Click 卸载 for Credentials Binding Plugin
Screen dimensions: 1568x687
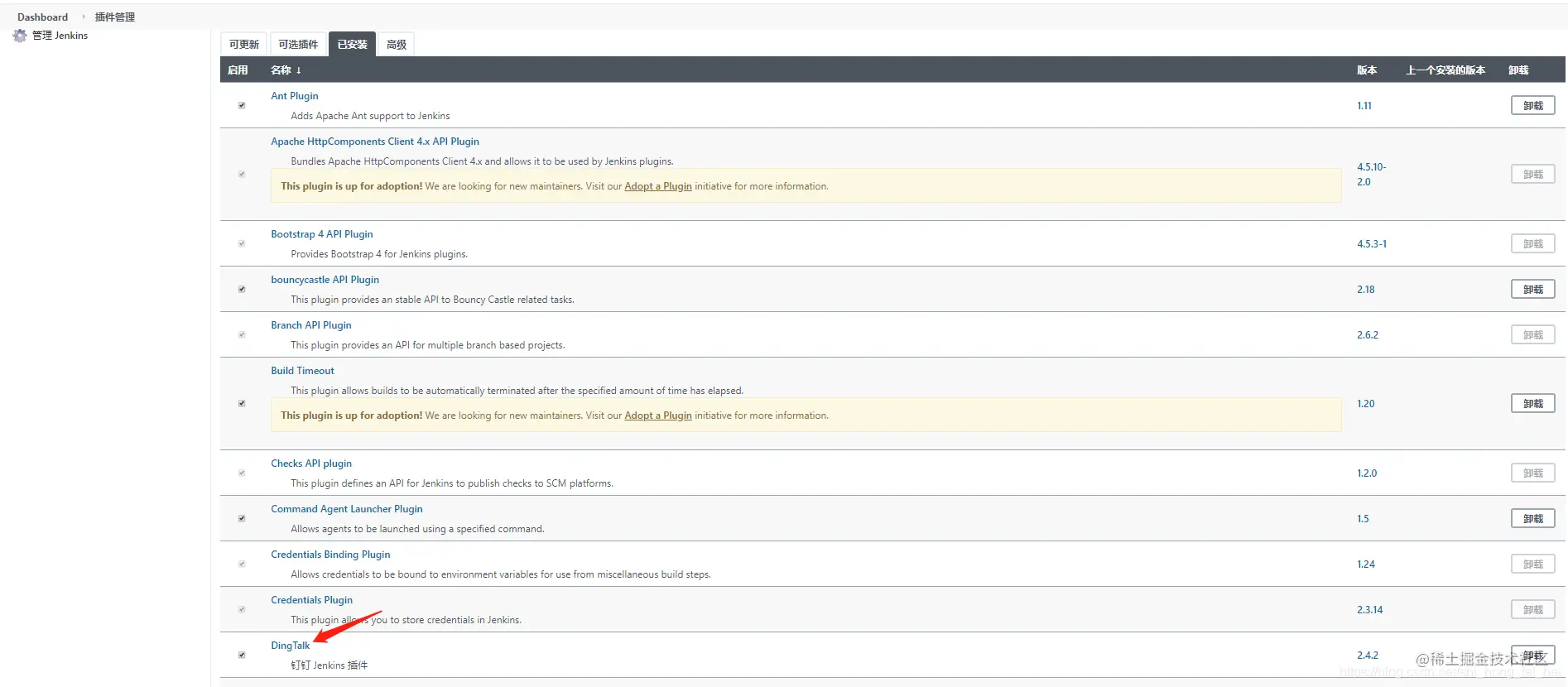pyautogui.click(x=1533, y=564)
